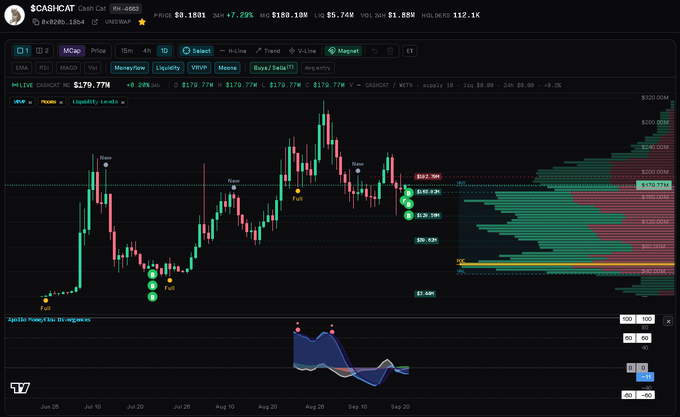Remove the Liquidity Levels chip

click(123, 102)
